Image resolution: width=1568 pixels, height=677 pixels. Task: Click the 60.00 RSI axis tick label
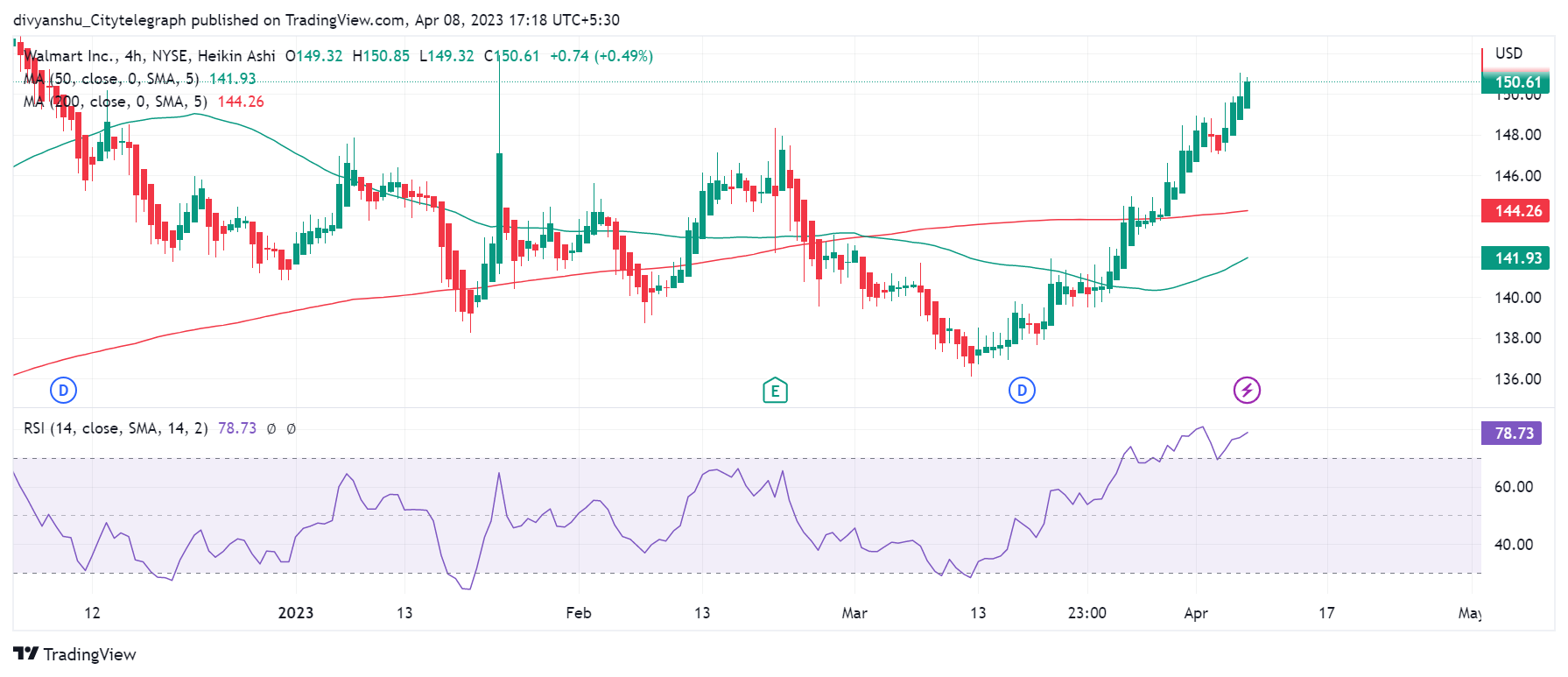click(1514, 487)
